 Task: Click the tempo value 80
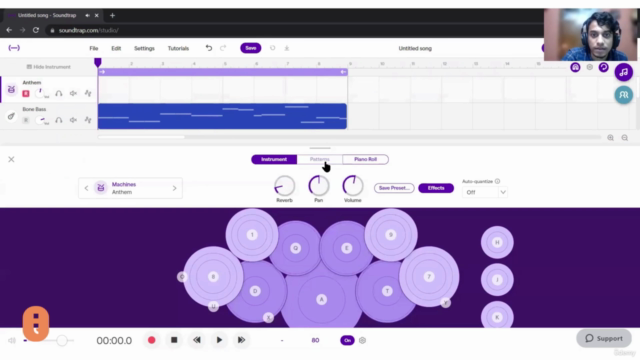[315, 340]
